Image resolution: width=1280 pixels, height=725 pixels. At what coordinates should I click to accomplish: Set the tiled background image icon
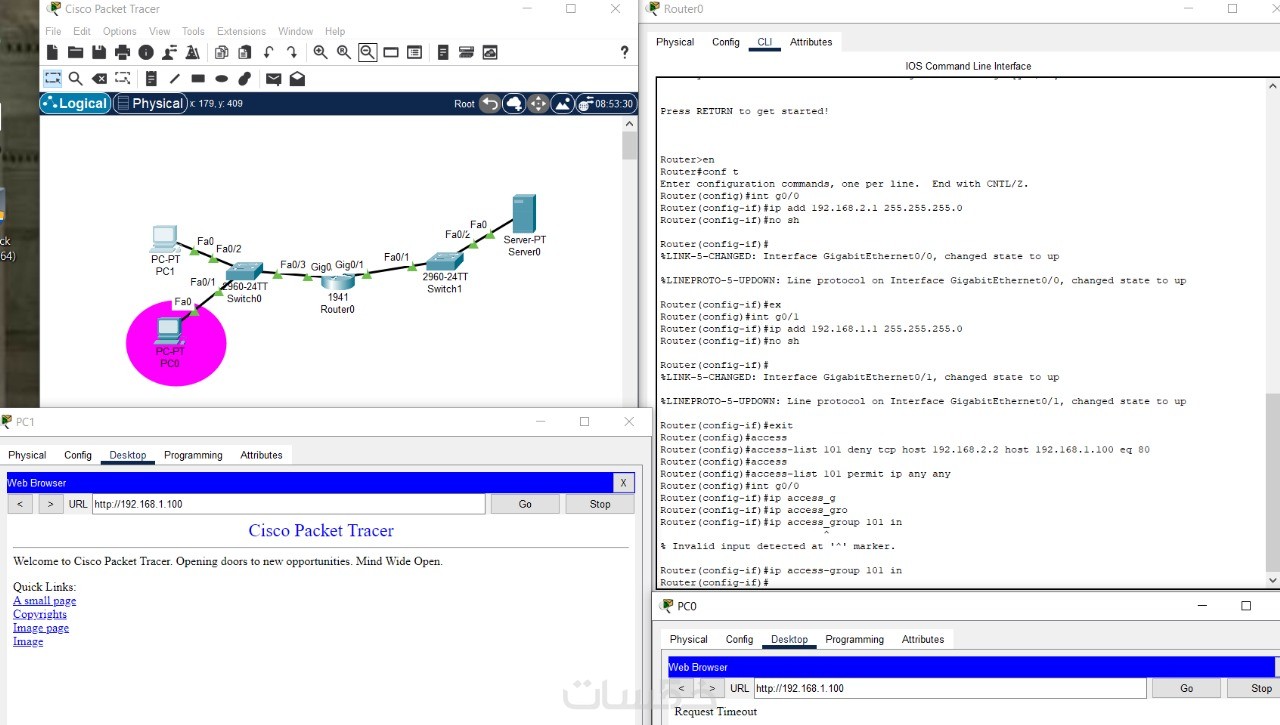563,103
